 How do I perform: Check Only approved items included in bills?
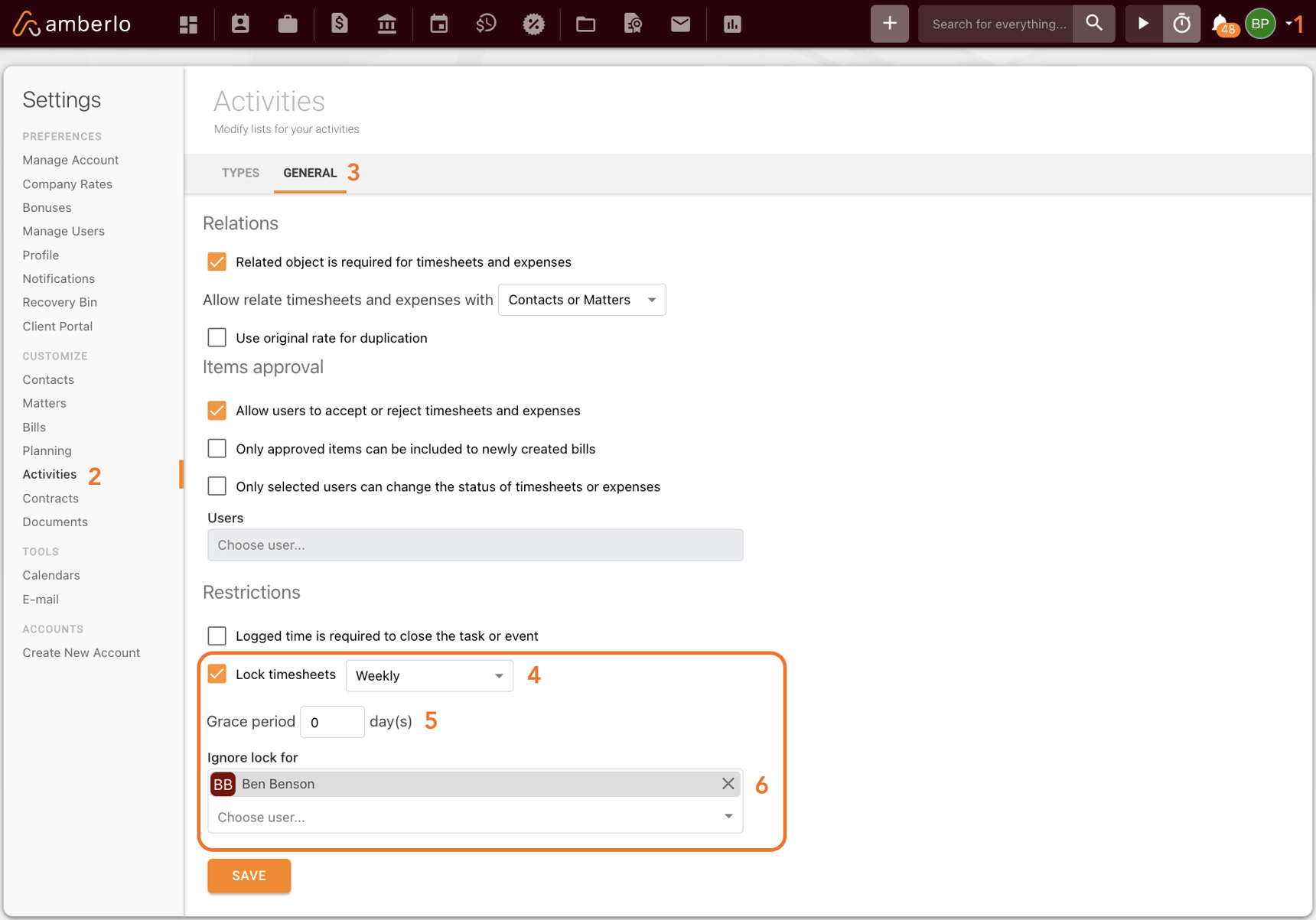[217, 448]
